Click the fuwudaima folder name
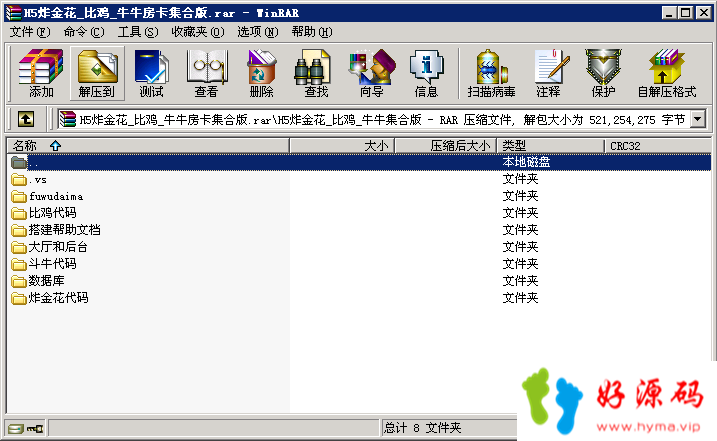Image resolution: width=717 pixels, height=441 pixels. click(x=56, y=197)
